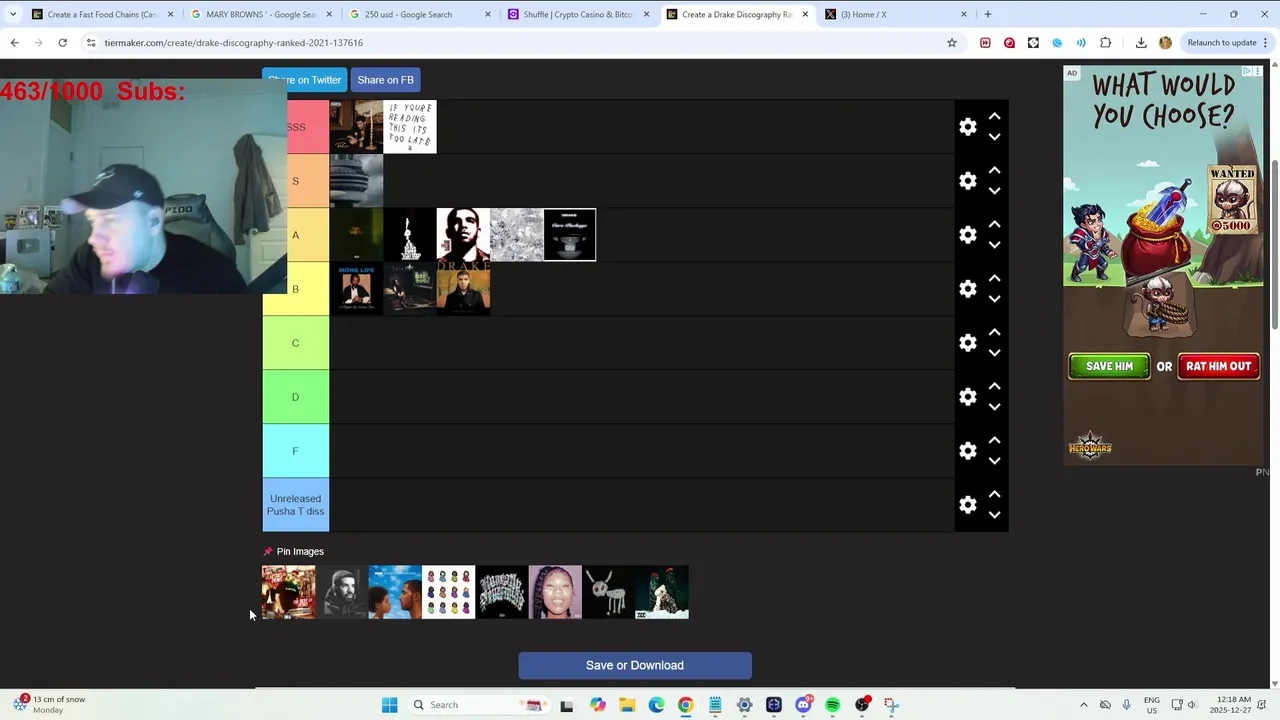This screenshot has height=720, width=1280.
Task: Open the tab search dropdown arrow
Action: pyautogui.click(x=12, y=14)
